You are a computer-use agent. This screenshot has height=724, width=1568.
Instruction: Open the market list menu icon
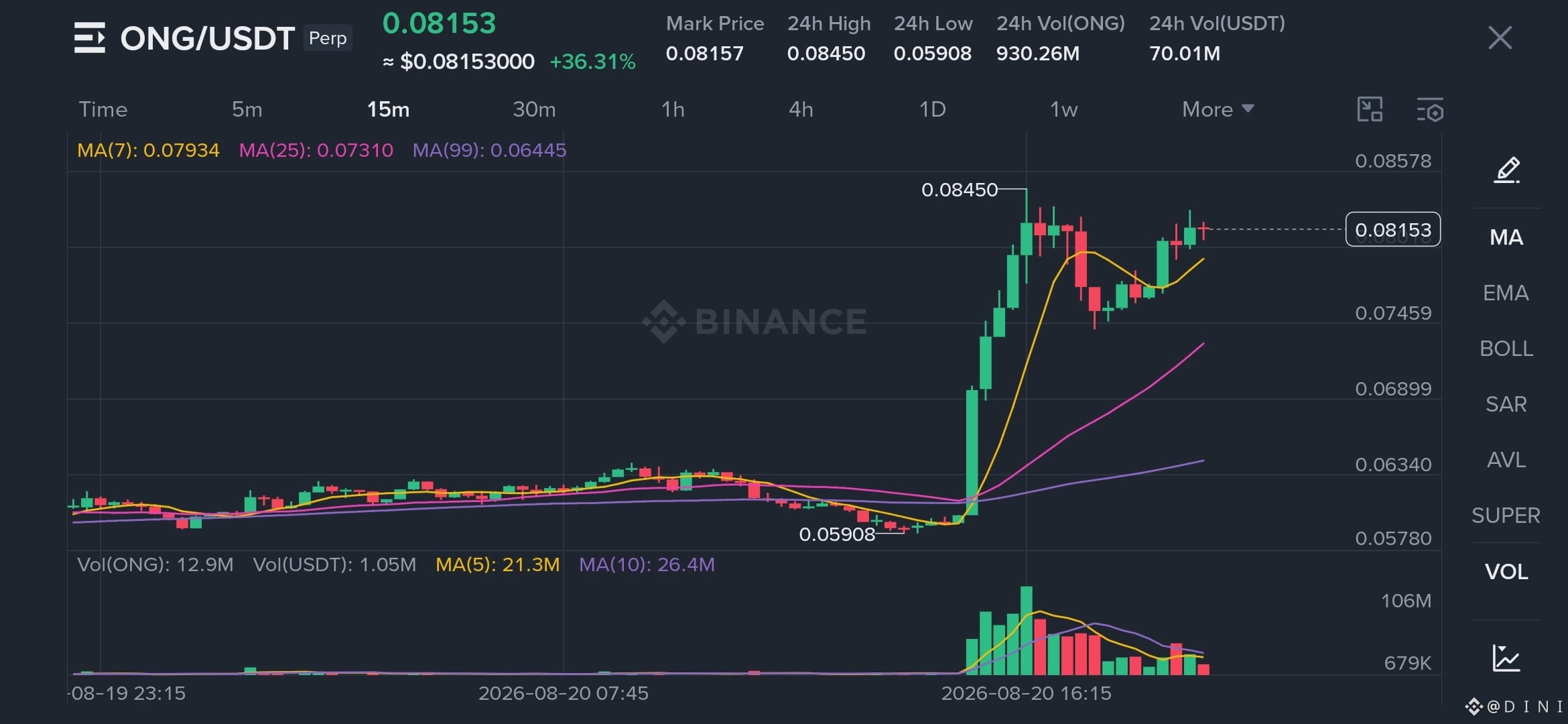pyautogui.click(x=90, y=38)
